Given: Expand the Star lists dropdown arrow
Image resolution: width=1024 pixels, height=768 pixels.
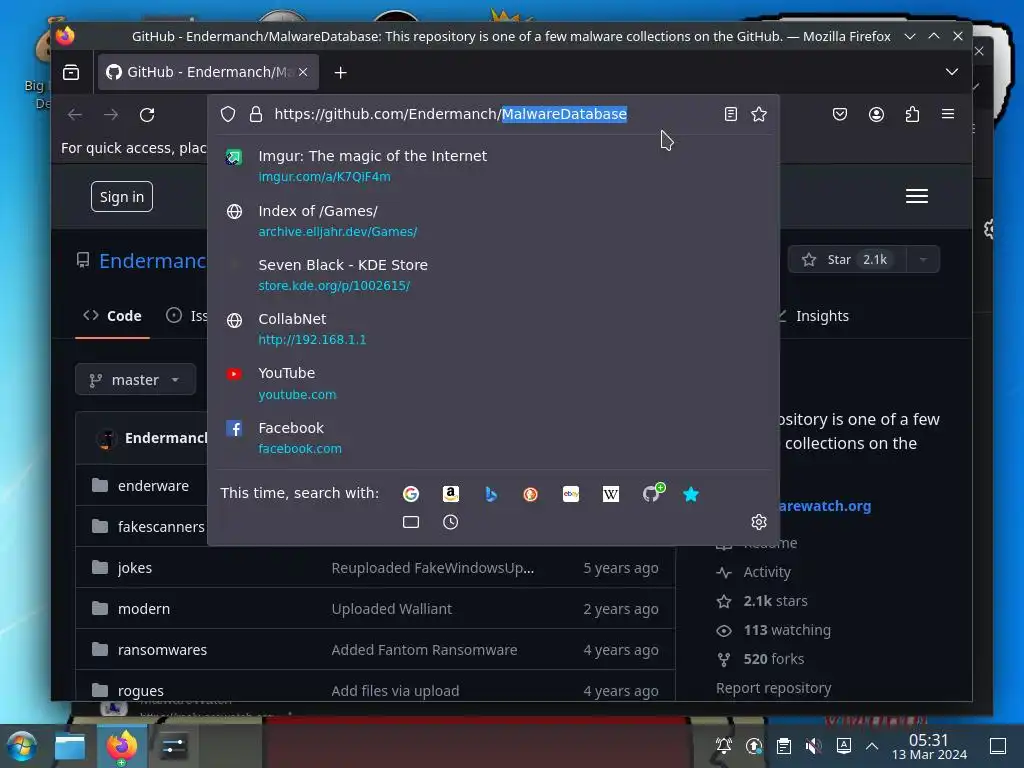Looking at the screenshot, I should 923,259.
